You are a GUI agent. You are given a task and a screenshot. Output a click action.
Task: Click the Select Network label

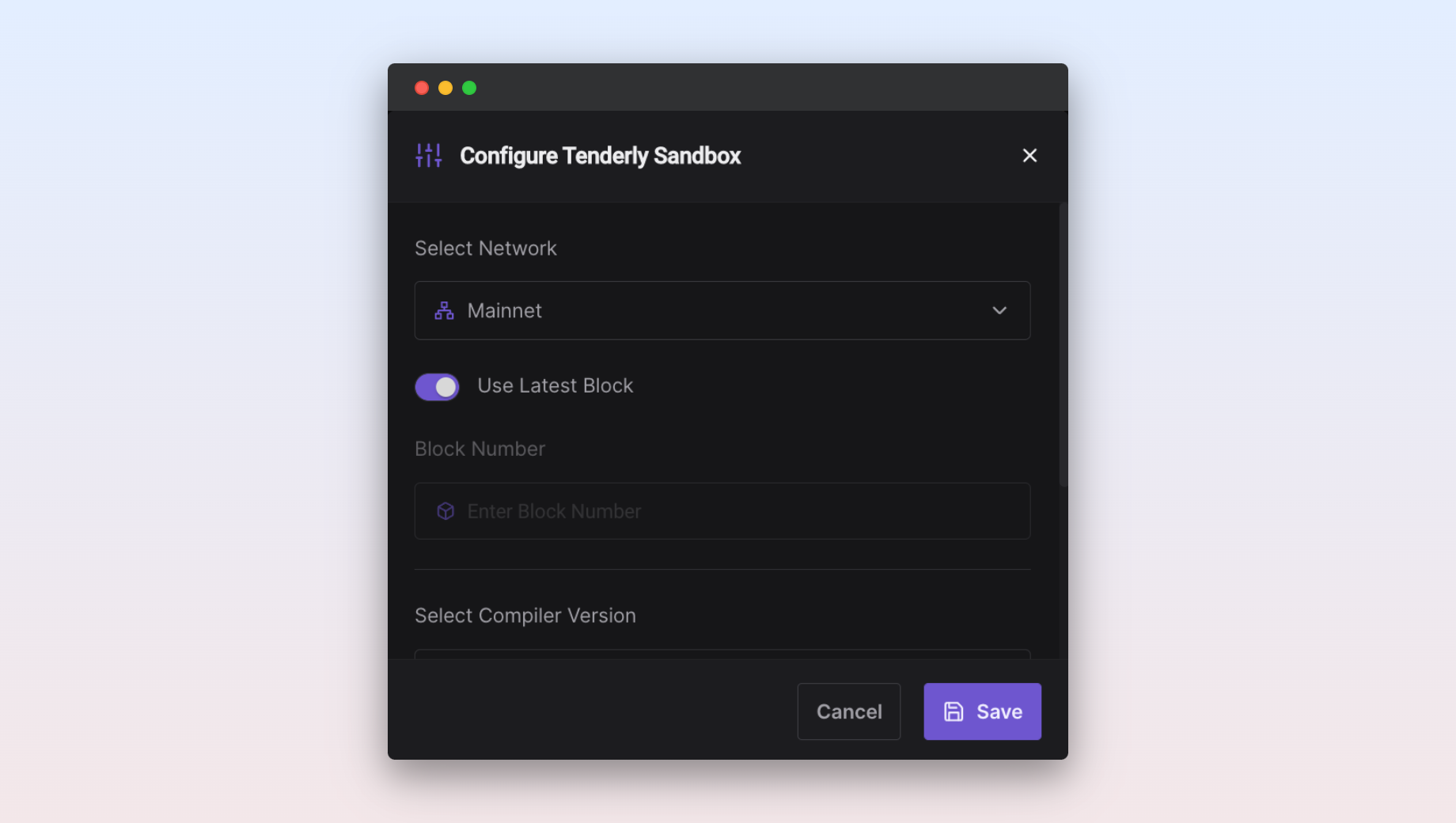click(x=486, y=248)
